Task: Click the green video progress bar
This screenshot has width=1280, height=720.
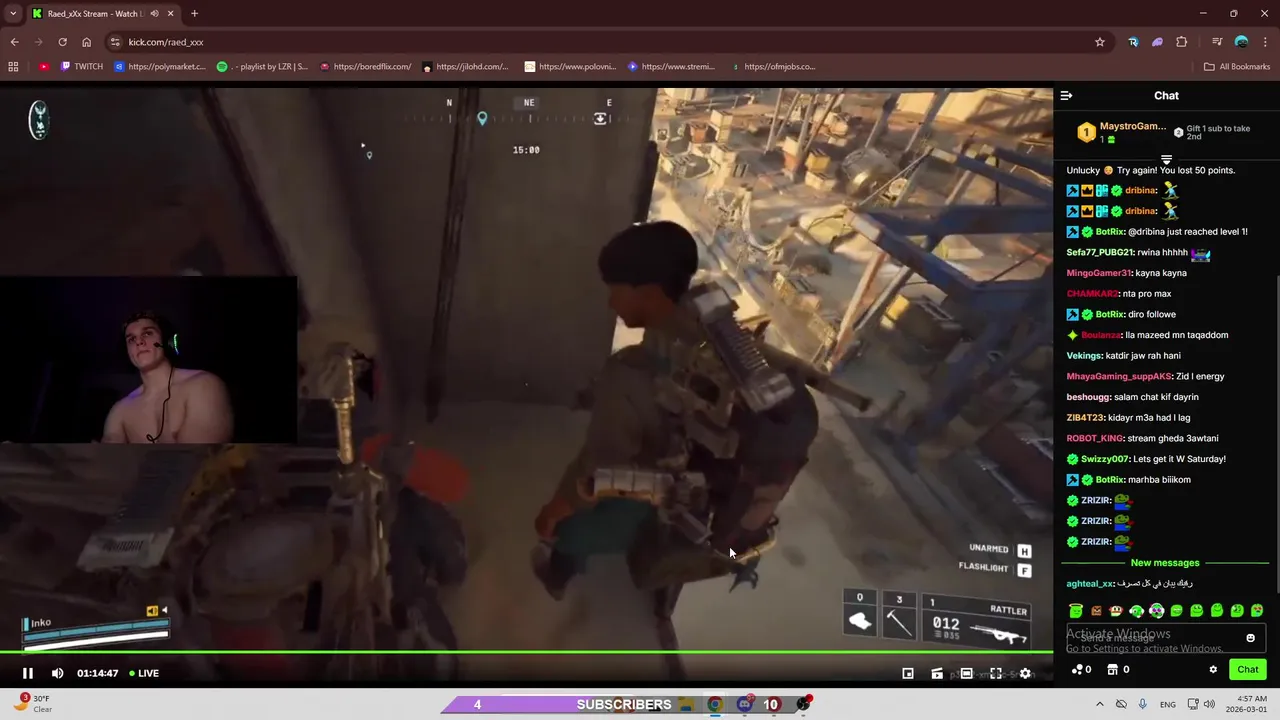Action: [526, 652]
